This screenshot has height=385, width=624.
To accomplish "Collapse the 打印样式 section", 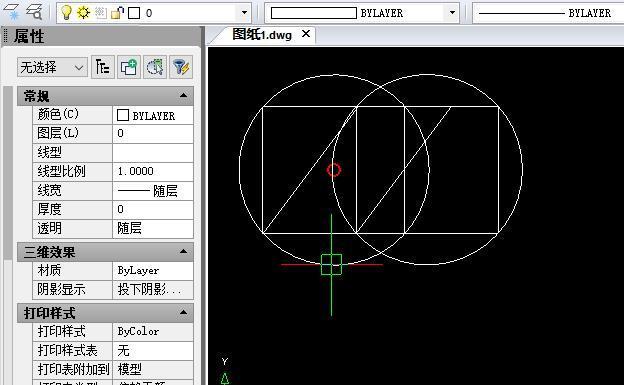I will coord(183,313).
